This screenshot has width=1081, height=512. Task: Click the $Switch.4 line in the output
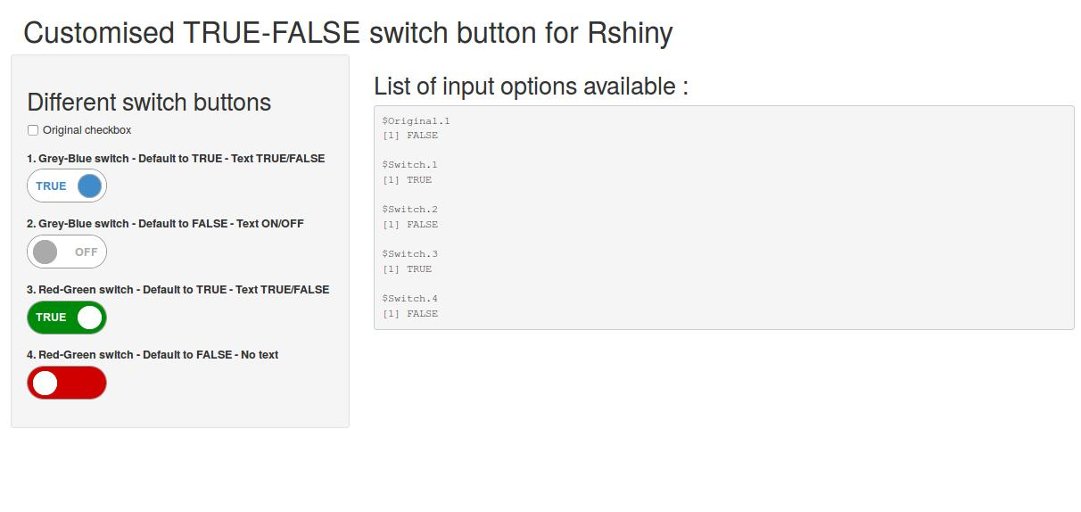(x=410, y=298)
